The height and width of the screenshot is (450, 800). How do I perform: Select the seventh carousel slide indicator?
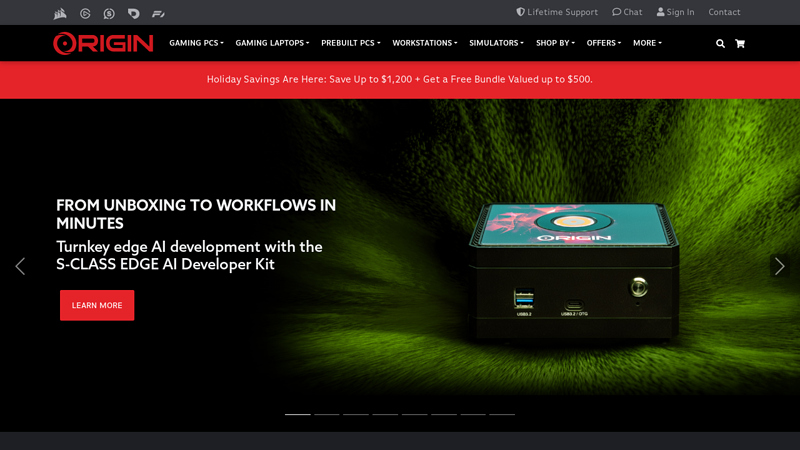[x=473, y=414]
